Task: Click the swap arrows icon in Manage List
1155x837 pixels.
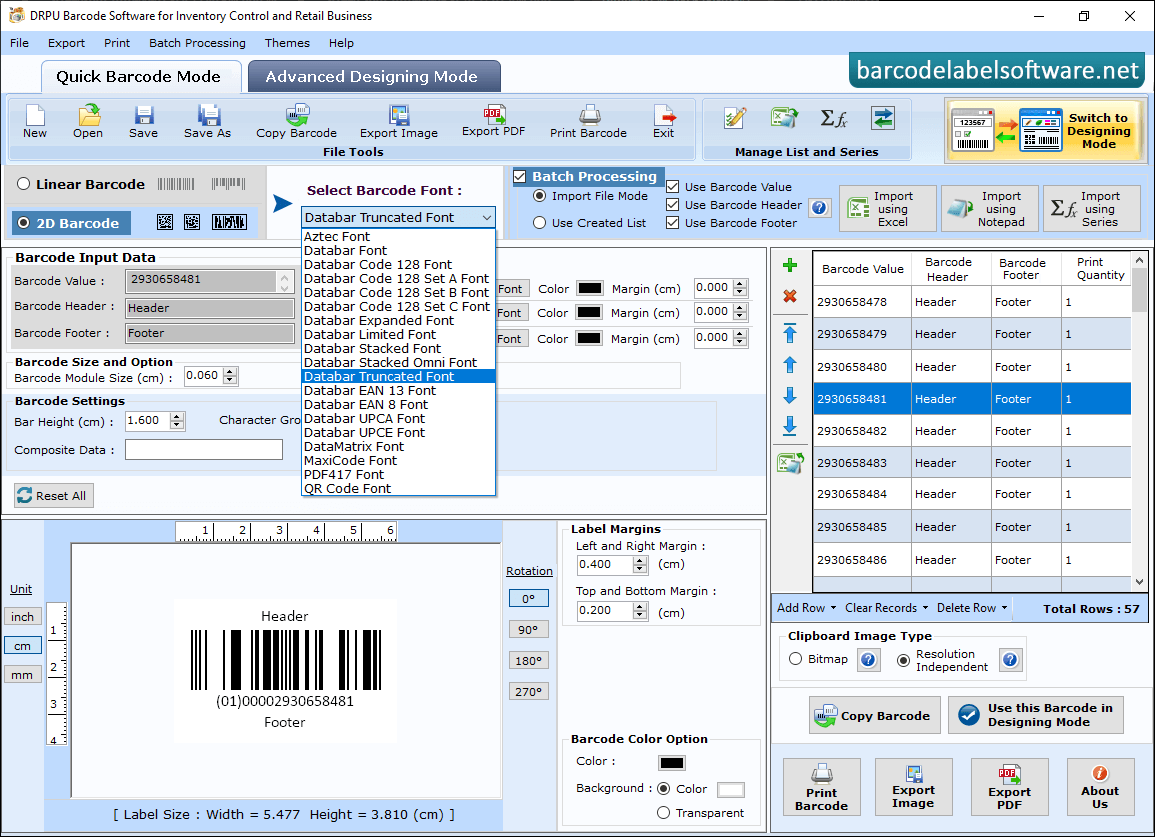Action: point(882,118)
